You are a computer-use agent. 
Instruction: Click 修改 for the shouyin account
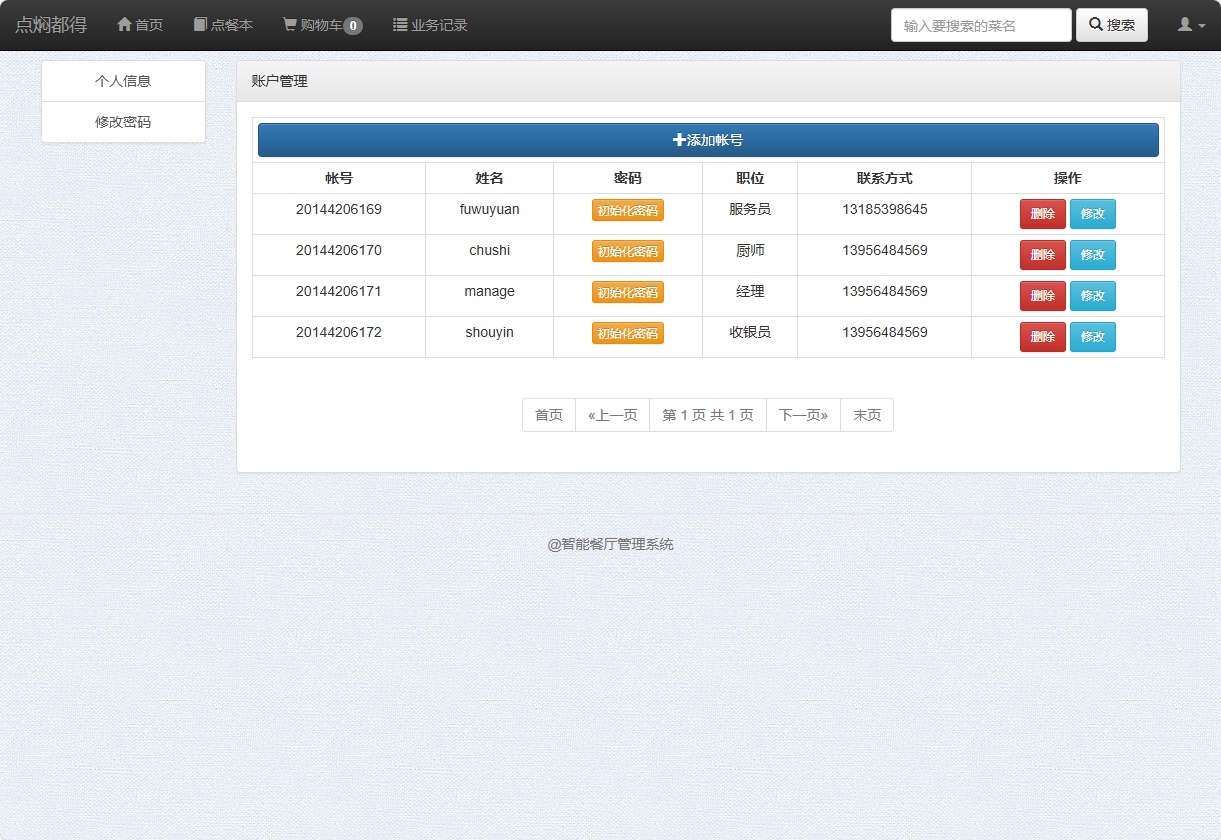[1093, 337]
